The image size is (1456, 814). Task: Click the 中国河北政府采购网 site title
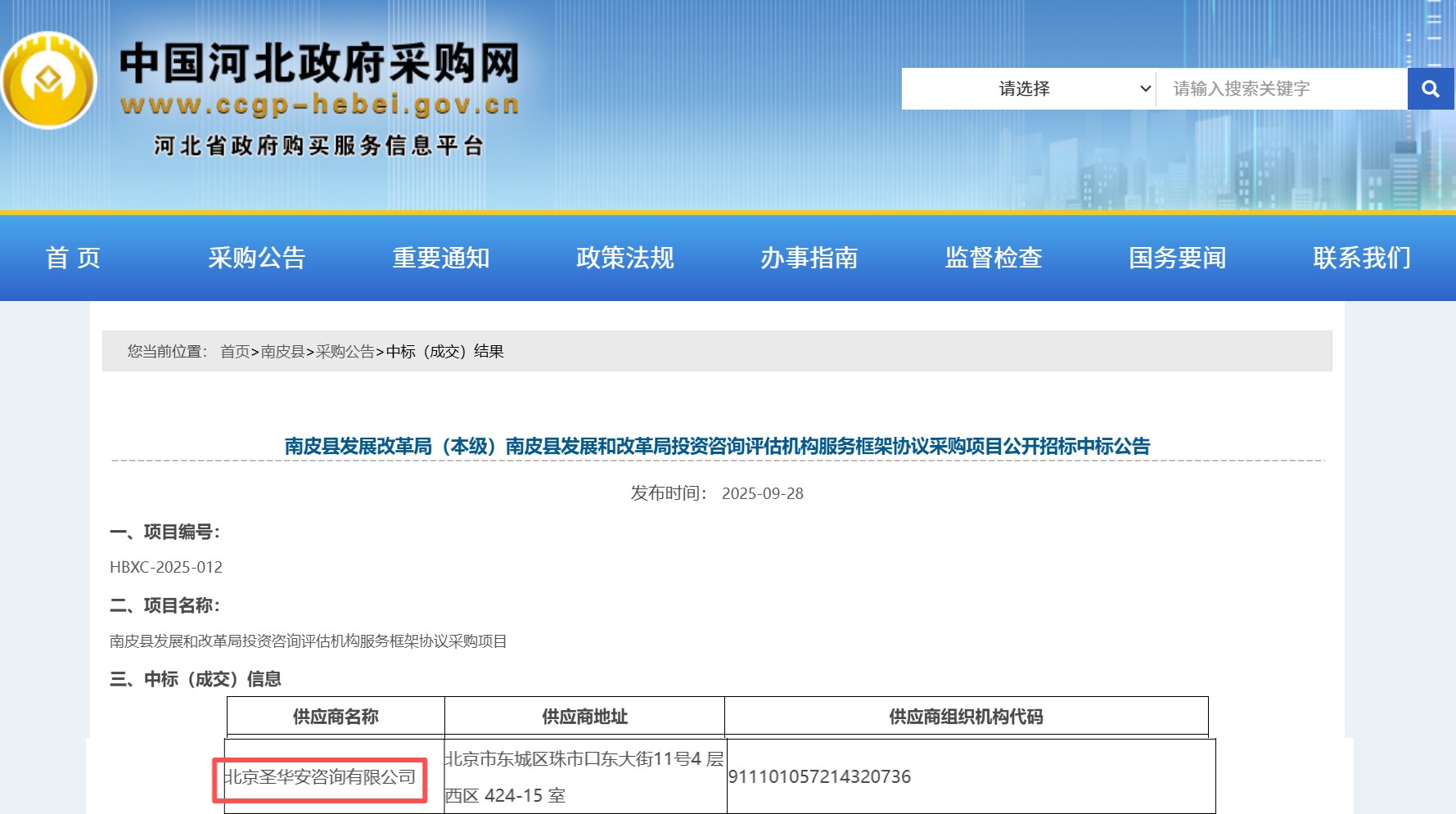319,63
